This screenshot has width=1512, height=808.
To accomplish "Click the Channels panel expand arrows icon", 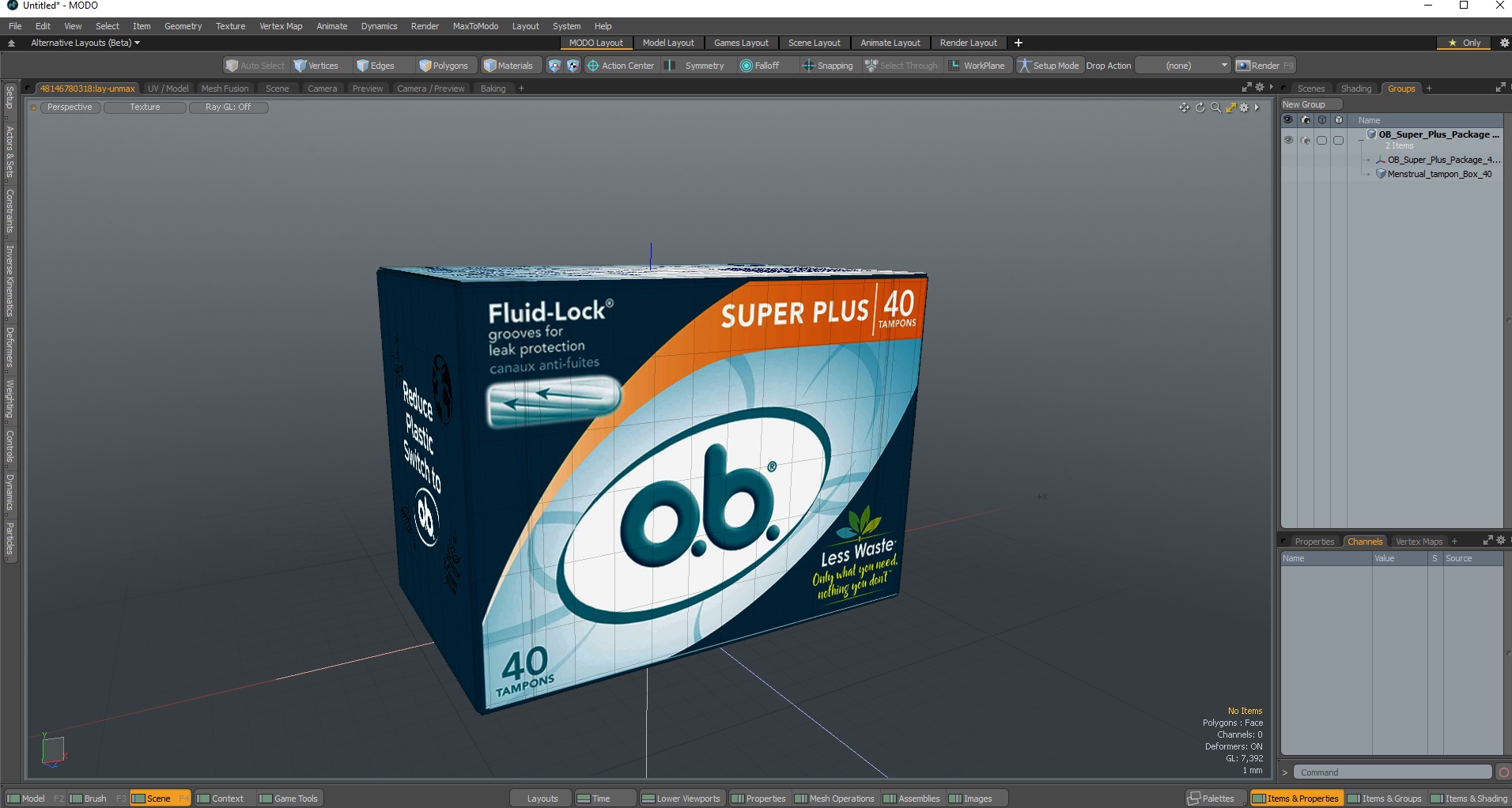I will [x=1487, y=541].
